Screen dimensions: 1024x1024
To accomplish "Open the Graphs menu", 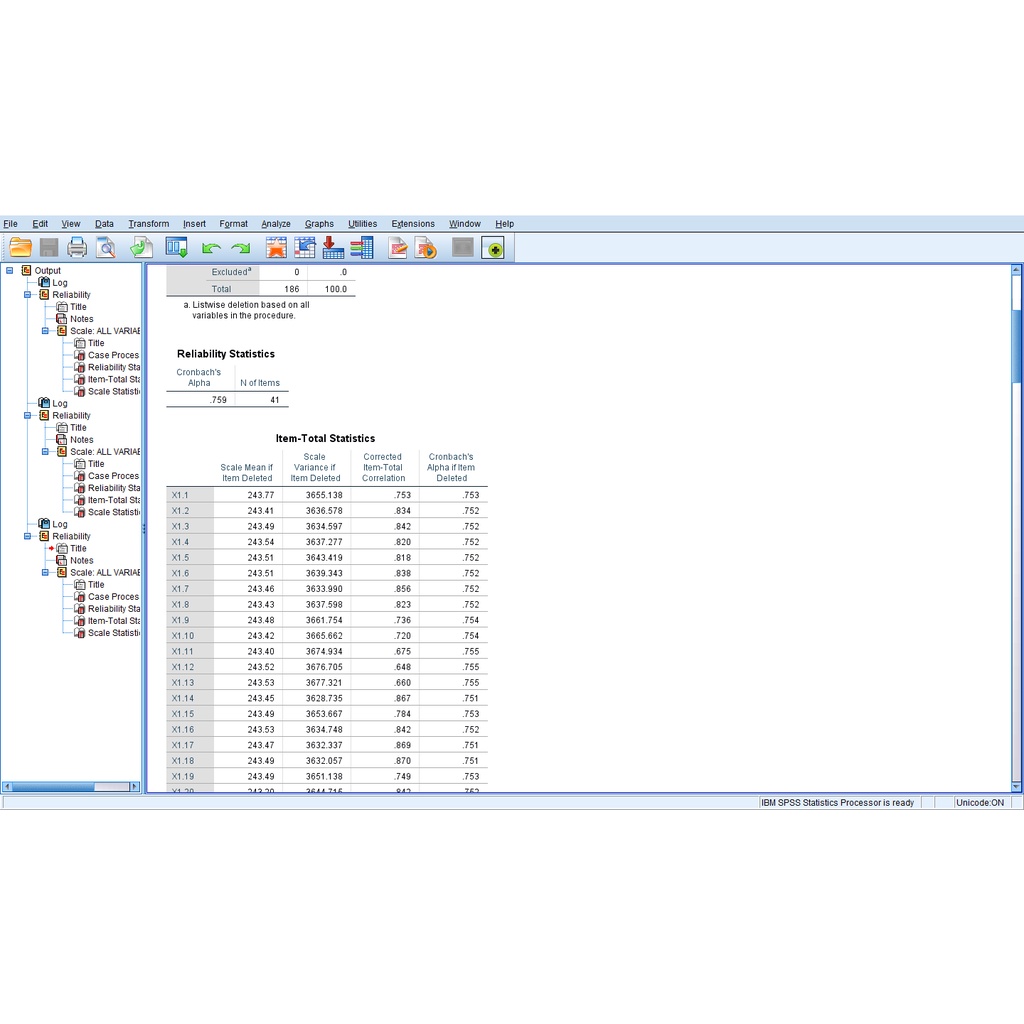I will (319, 224).
